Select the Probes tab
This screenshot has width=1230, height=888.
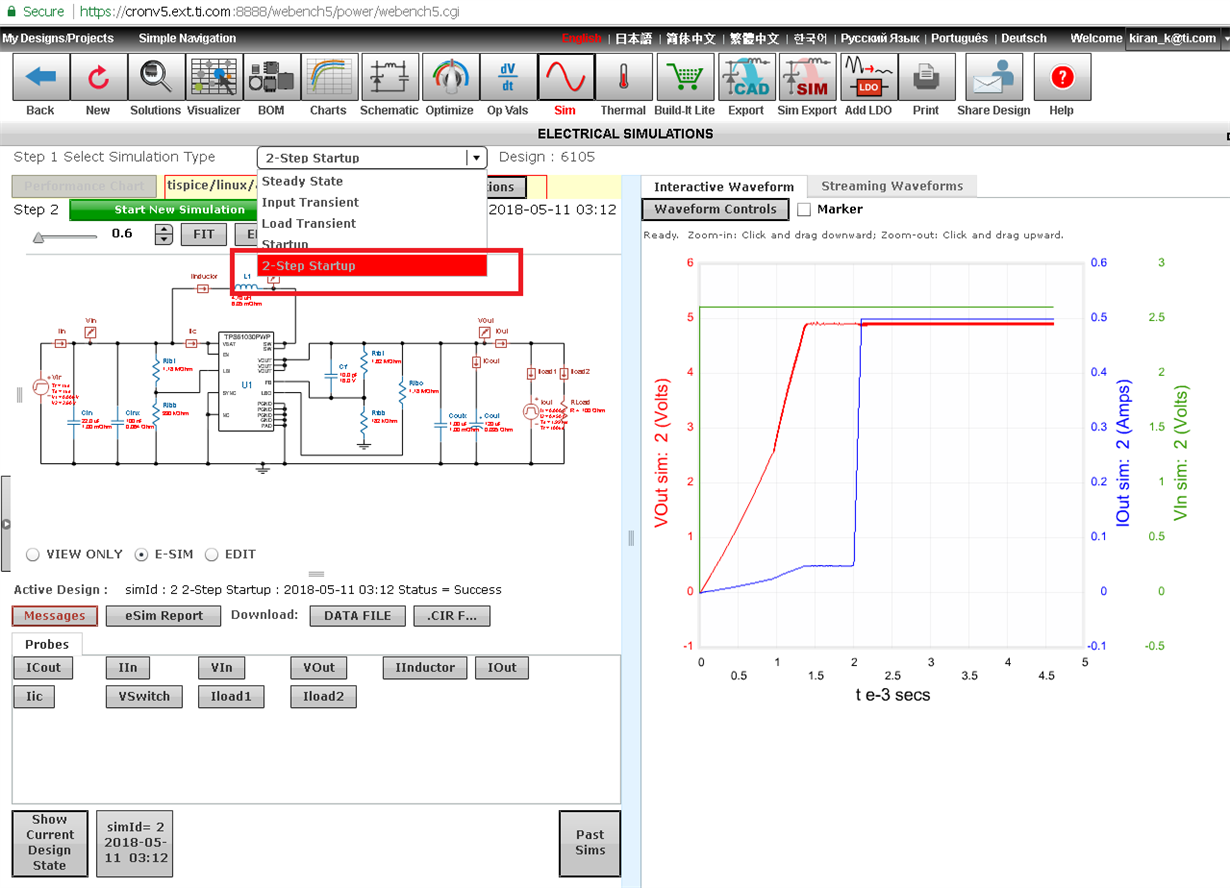[x=47, y=645]
